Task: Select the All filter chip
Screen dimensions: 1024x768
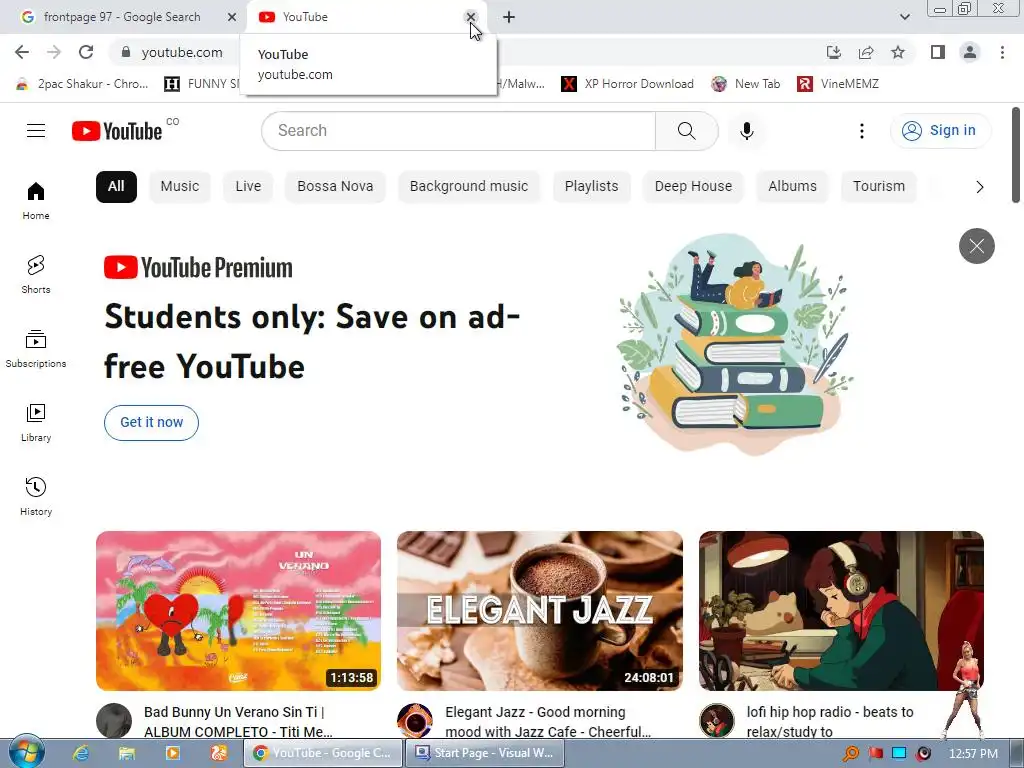Action: (x=116, y=187)
